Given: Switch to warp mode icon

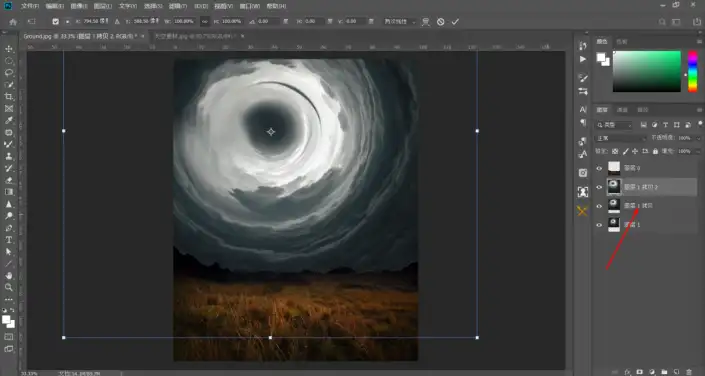Looking at the screenshot, I should (425, 22).
